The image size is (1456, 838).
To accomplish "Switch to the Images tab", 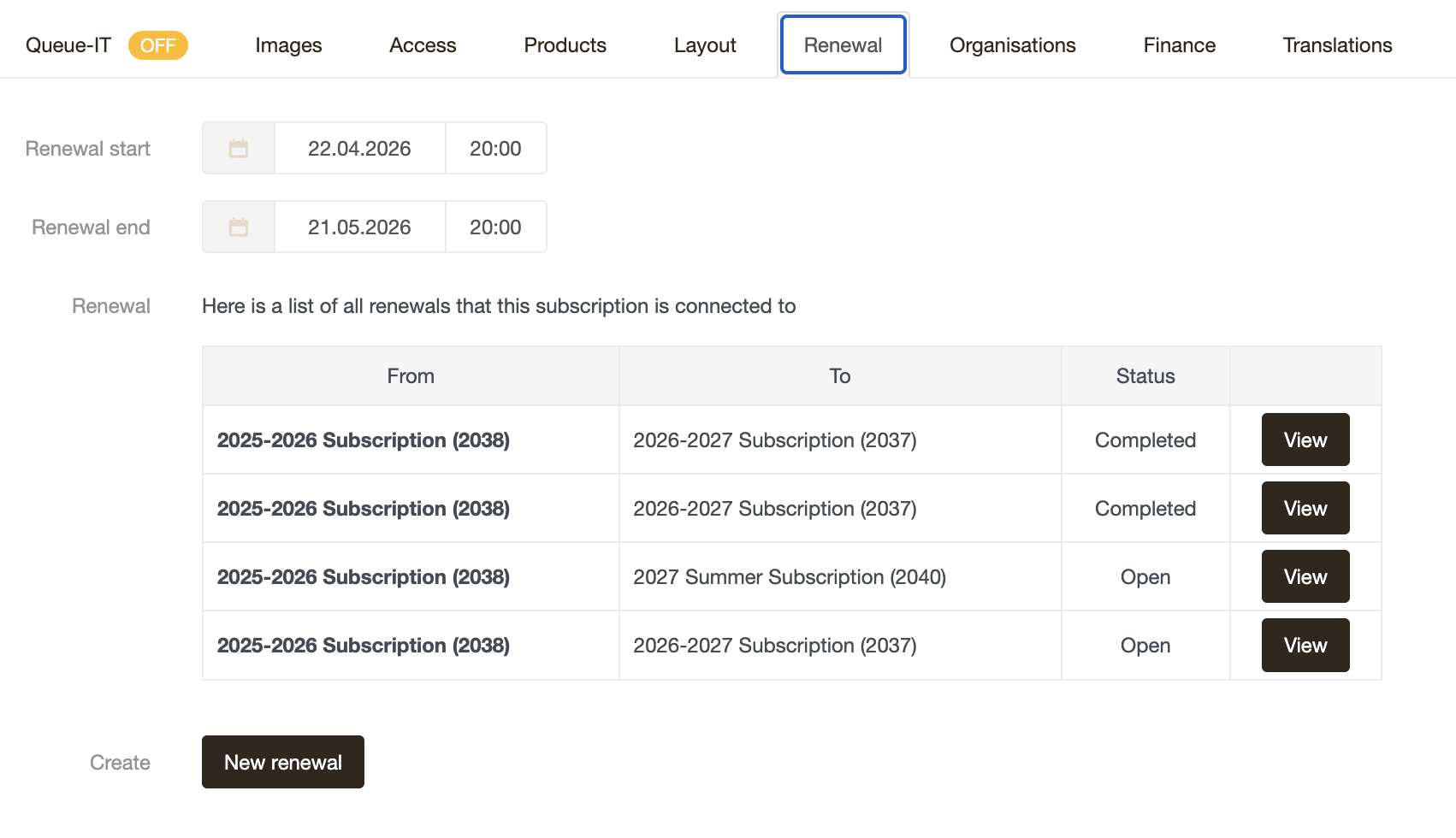I will (288, 45).
